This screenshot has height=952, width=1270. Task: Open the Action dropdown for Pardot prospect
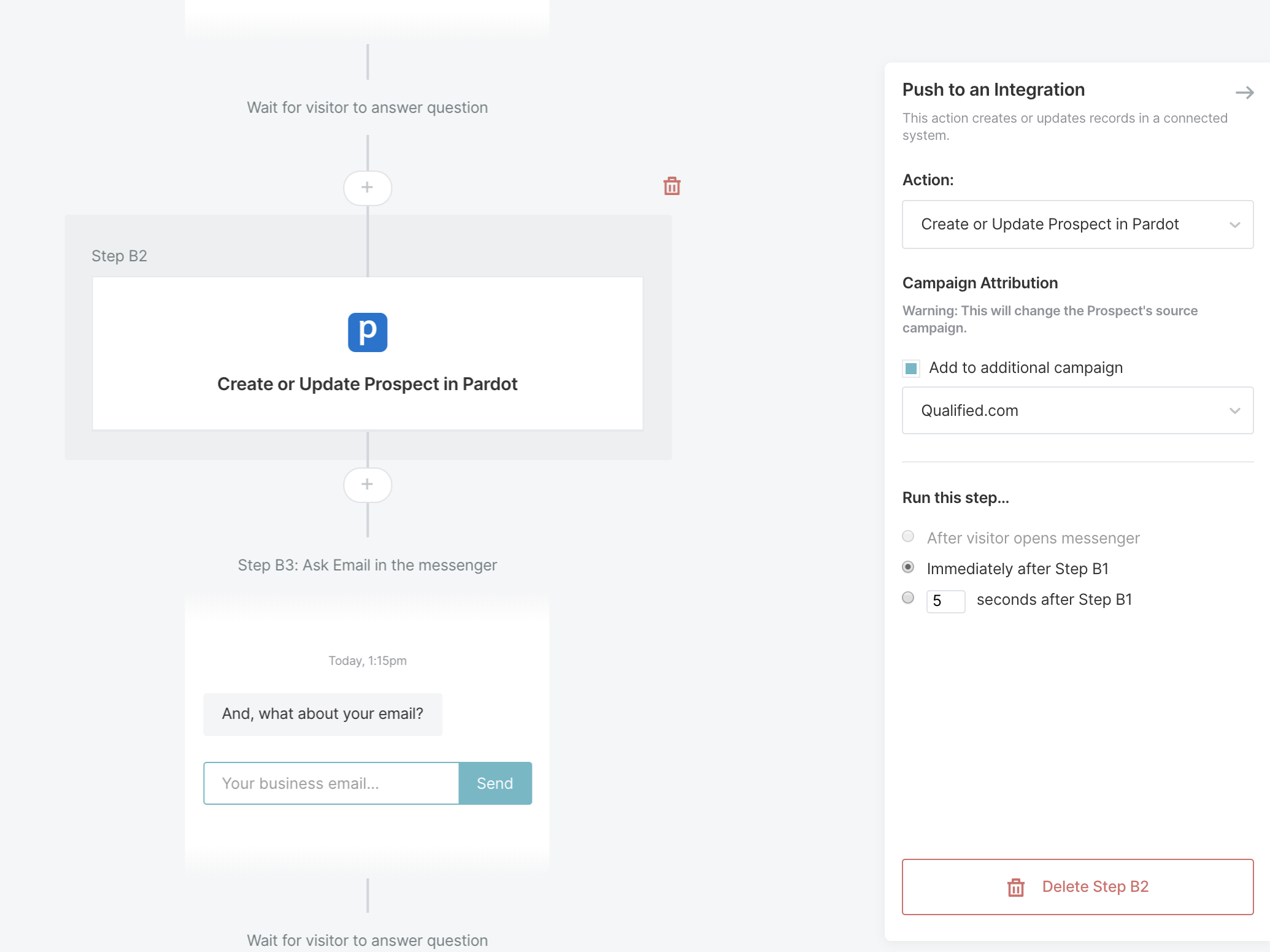pyautogui.click(x=1077, y=225)
